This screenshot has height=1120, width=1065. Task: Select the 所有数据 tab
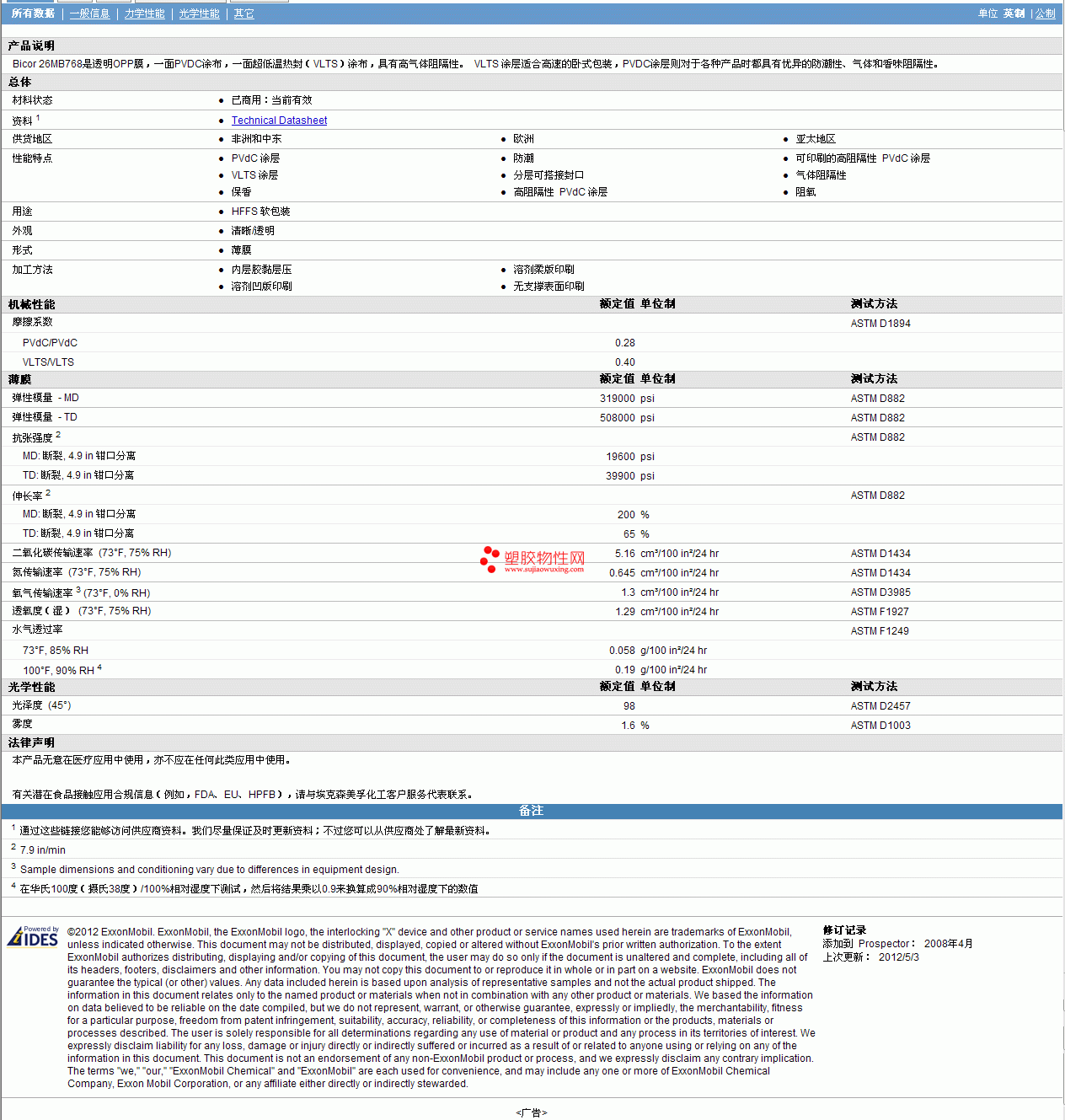pyautogui.click(x=33, y=13)
